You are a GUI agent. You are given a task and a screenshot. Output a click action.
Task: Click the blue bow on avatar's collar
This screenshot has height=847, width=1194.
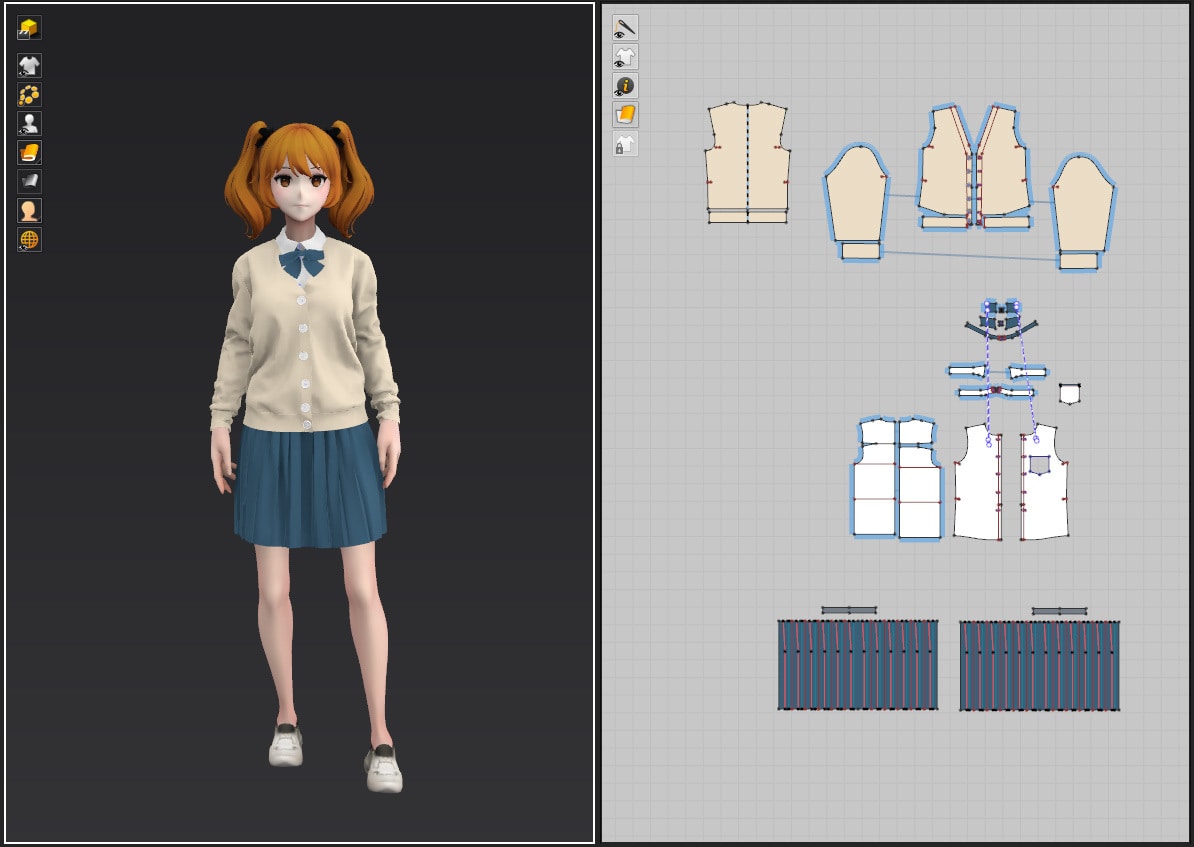click(302, 262)
